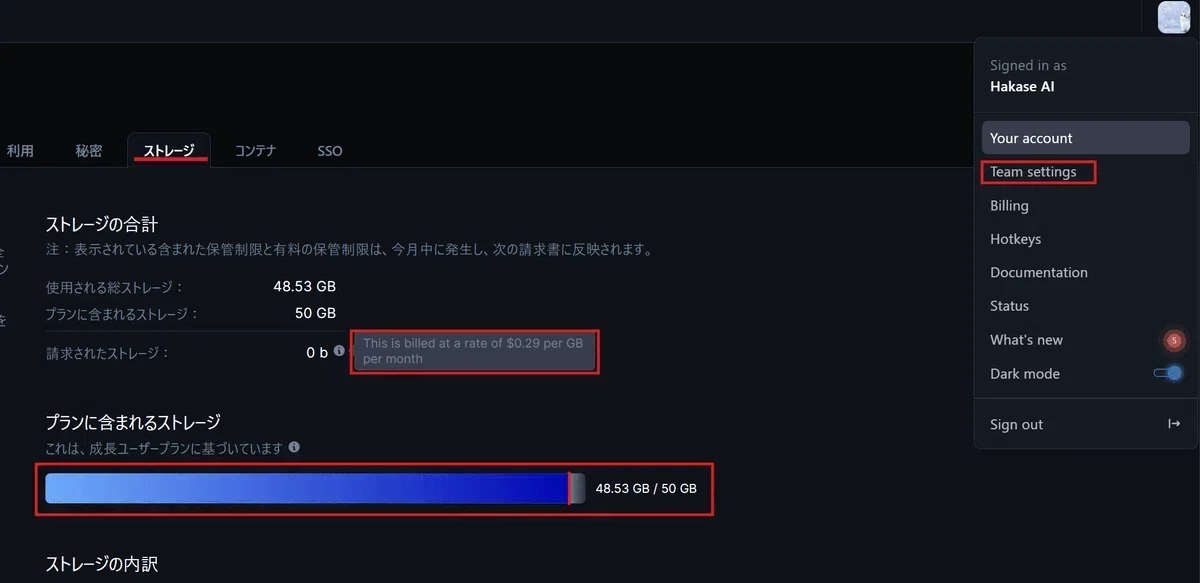Switch to the 利用 tab
This screenshot has width=1200, height=583.
tap(20, 151)
